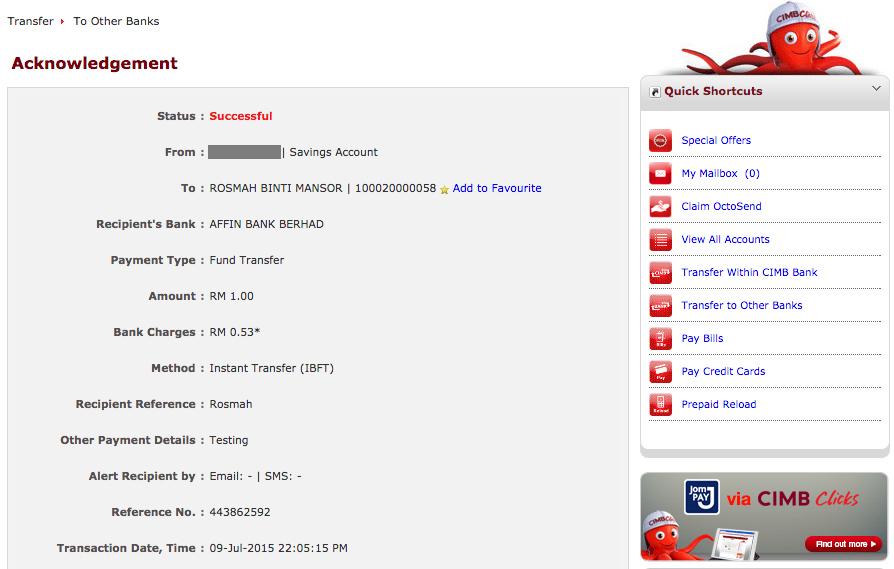
Task: Click the View All Accounts list icon
Action: point(660,239)
